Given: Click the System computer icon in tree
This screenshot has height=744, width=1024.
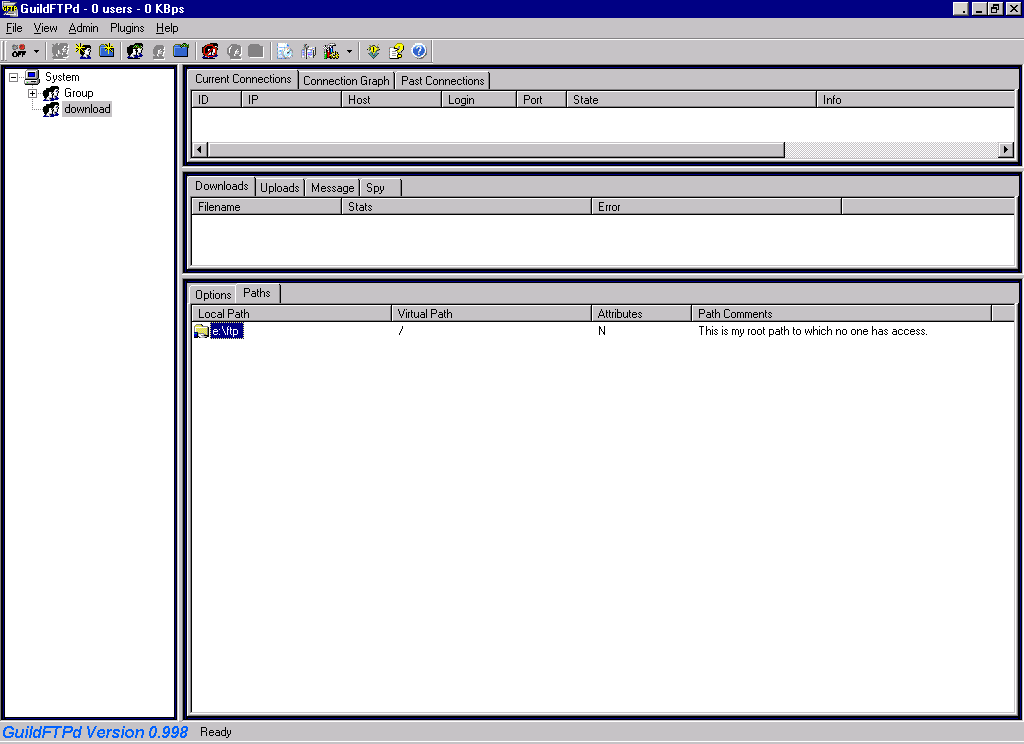Looking at the screenshot, I should (x=32, y=77).
